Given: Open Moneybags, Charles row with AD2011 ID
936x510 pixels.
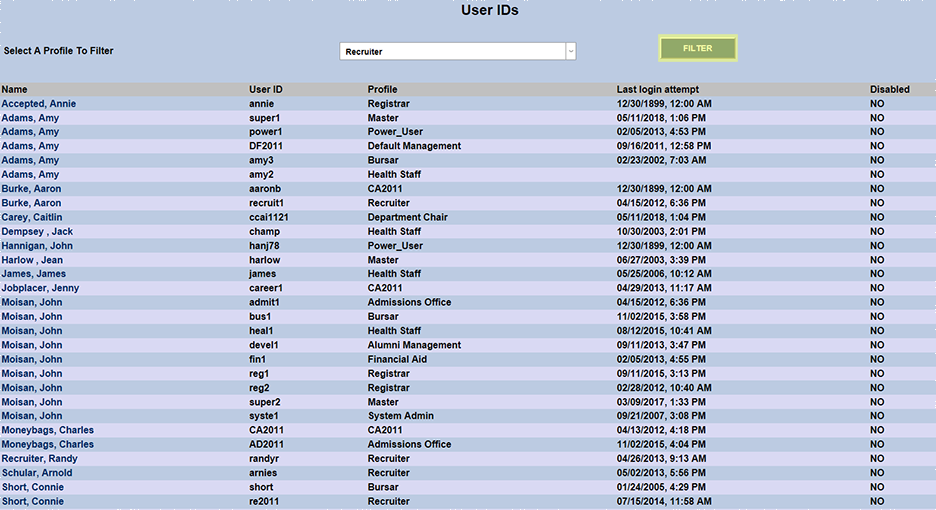Looking at the screenshot, I should [48, 445].
